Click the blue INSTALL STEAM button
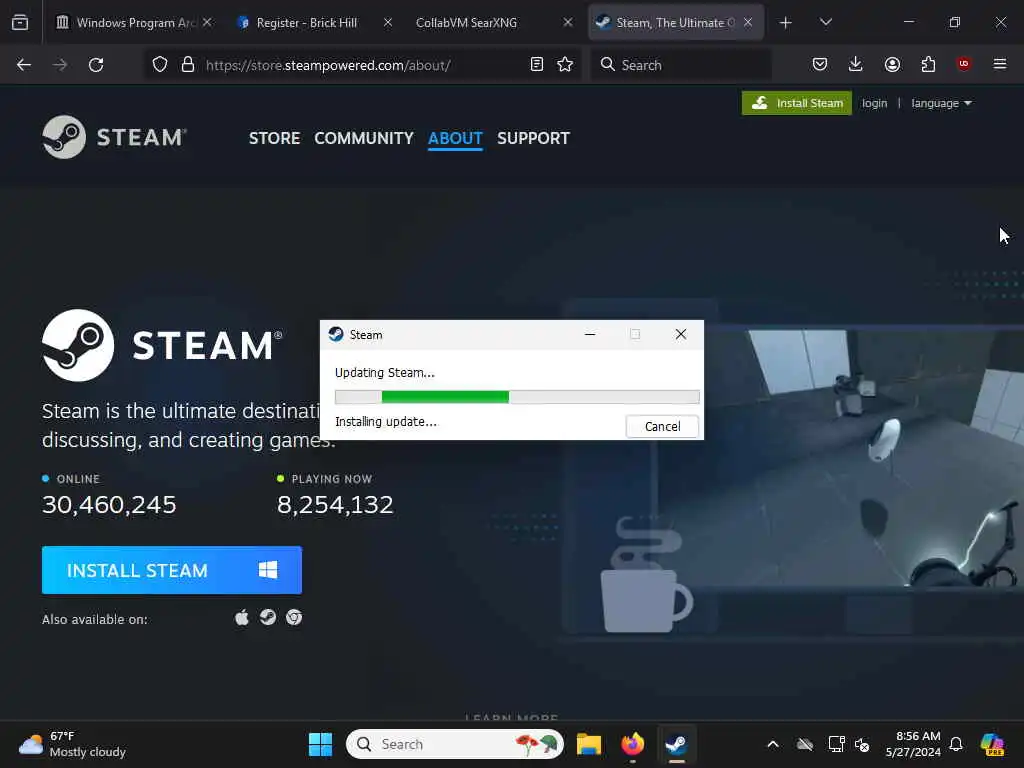The width and height of the screenshot is (1024, 768). pyautogui.click(x=172, y=570)
